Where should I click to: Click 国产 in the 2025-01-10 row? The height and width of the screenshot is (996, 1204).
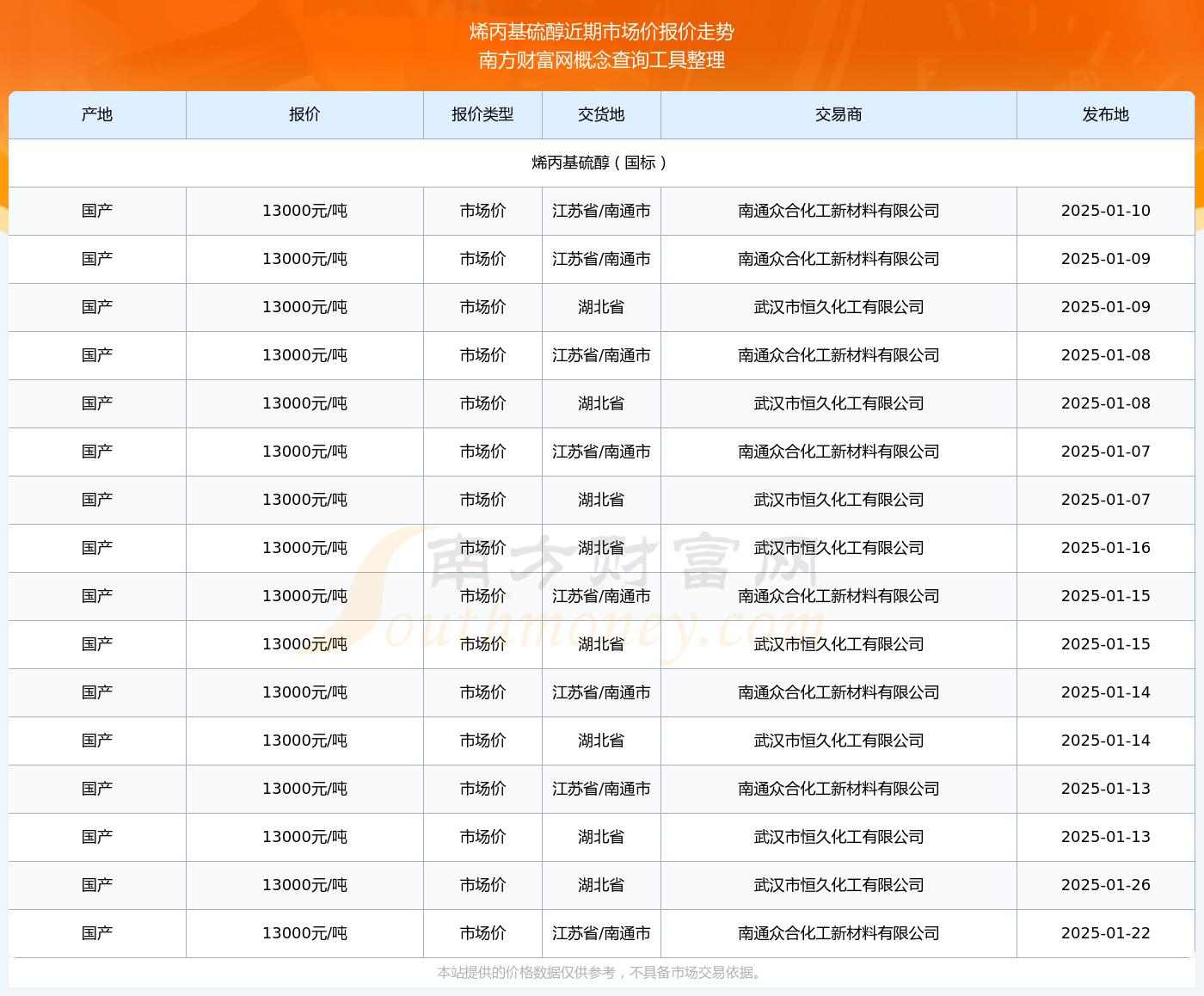[97, 211]
